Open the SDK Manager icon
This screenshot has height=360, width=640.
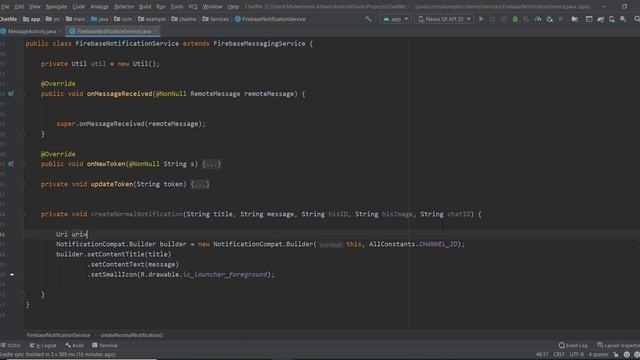click(x=623, y=19)
